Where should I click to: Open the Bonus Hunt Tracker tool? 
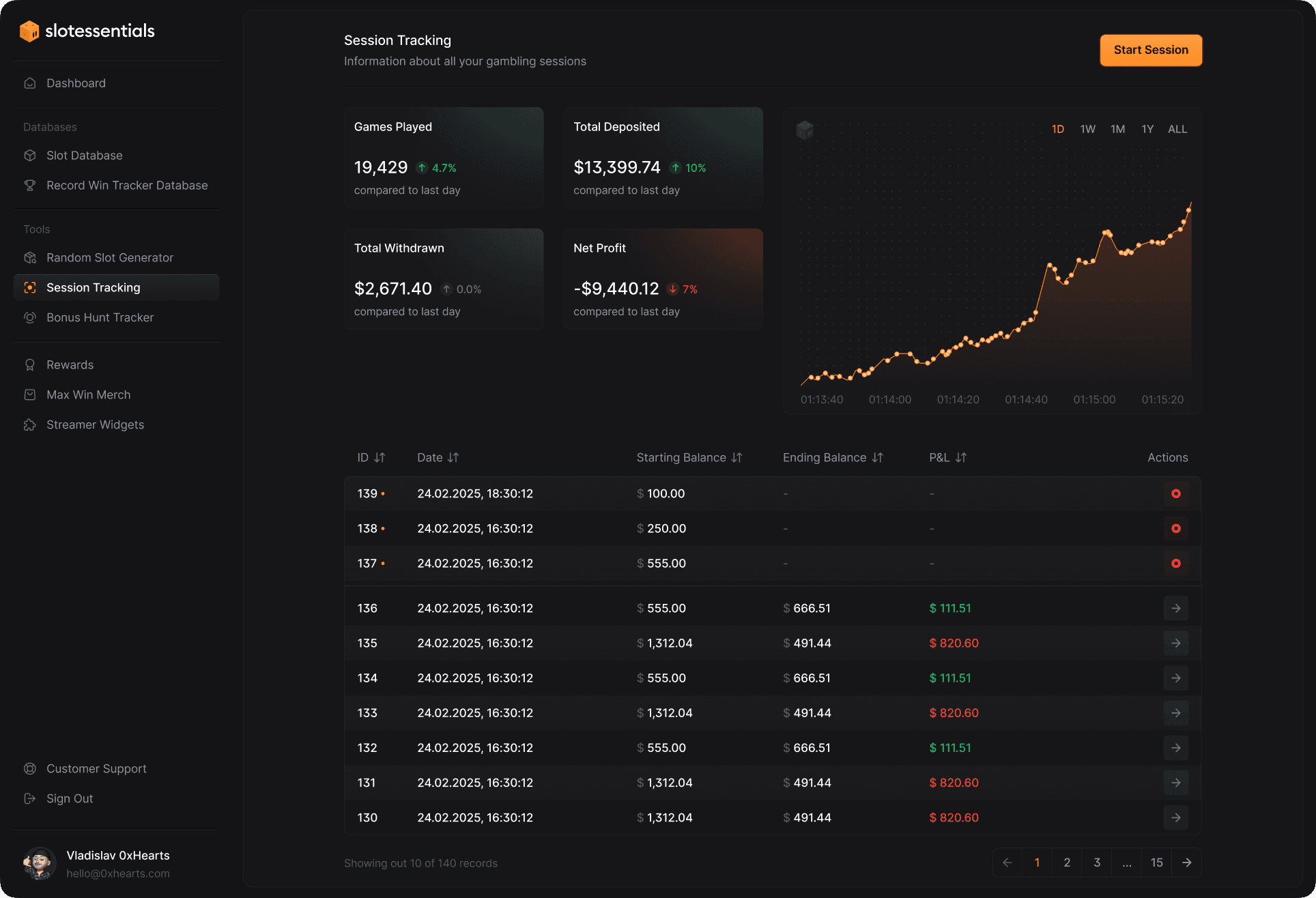click(100, 317)
